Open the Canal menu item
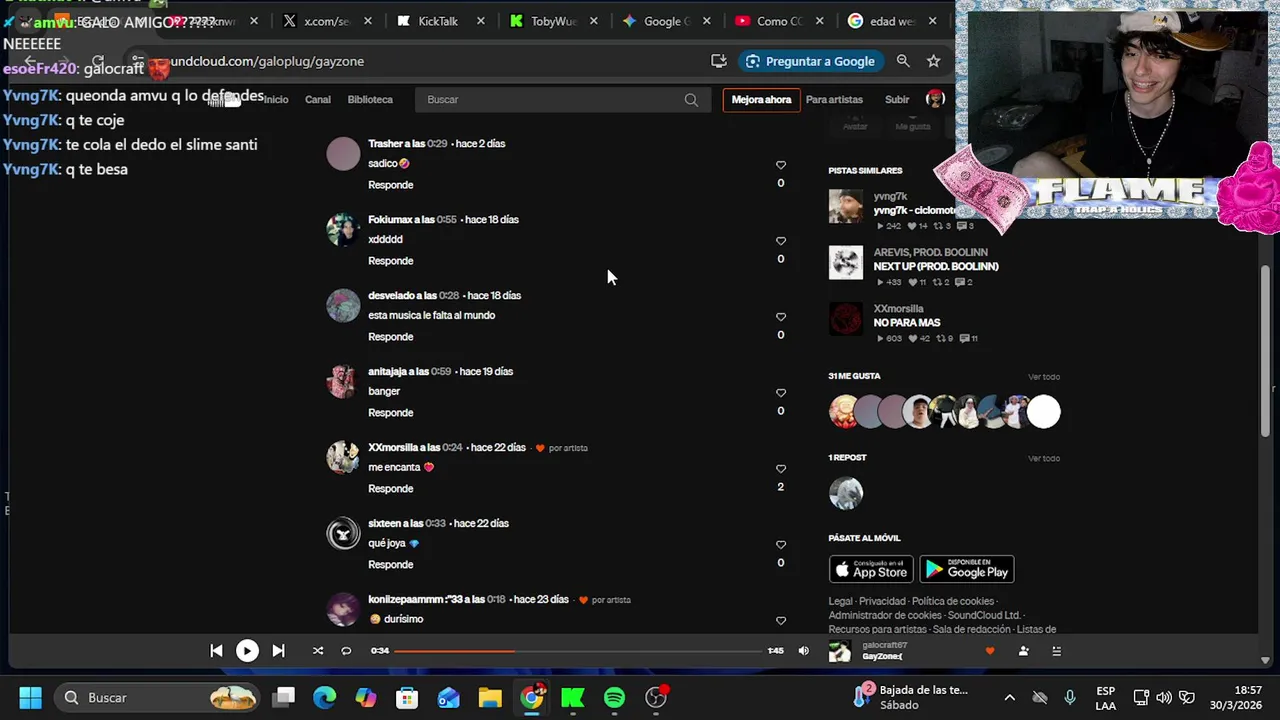 [x=318, y=100]
